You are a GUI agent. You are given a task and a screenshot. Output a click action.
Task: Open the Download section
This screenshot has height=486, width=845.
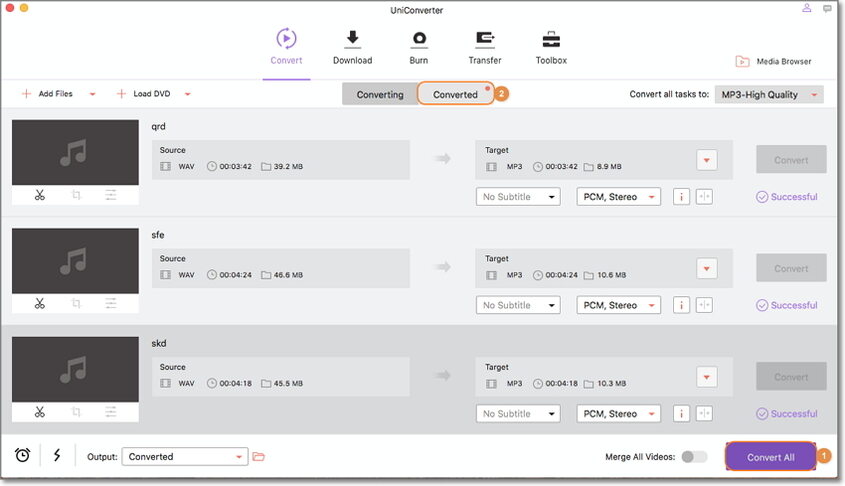click(x=352, y=47)
